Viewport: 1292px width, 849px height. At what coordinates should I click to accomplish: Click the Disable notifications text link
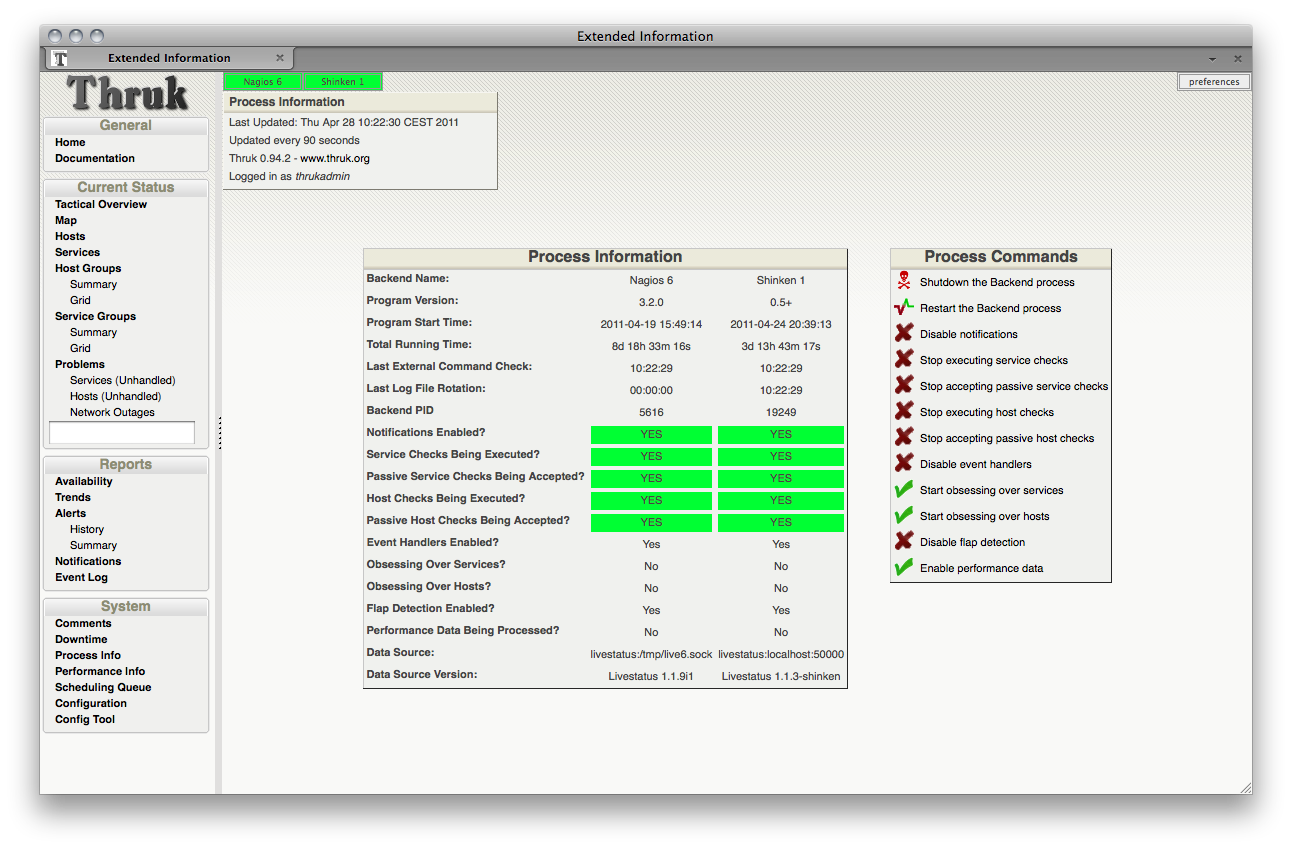[x=969, y=334]
